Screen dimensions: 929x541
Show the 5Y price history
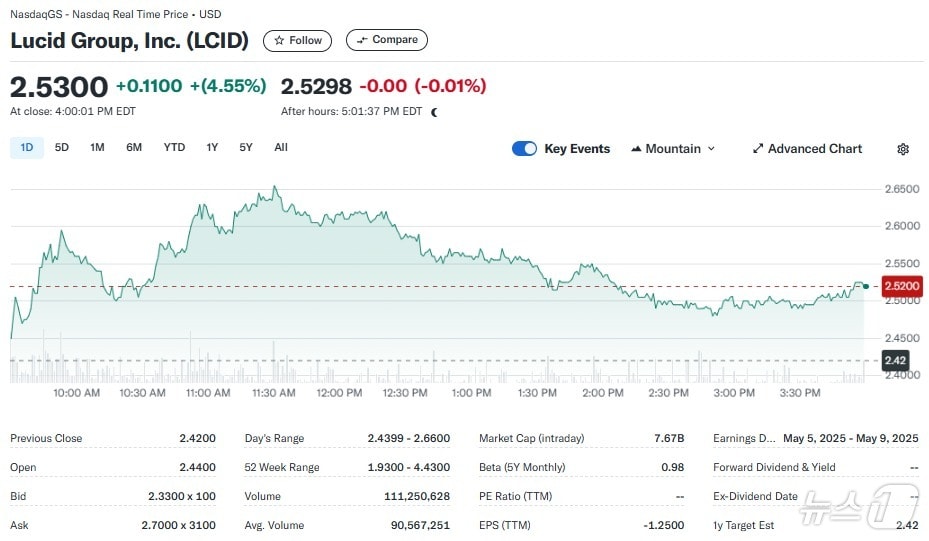[x=246, y=148]
